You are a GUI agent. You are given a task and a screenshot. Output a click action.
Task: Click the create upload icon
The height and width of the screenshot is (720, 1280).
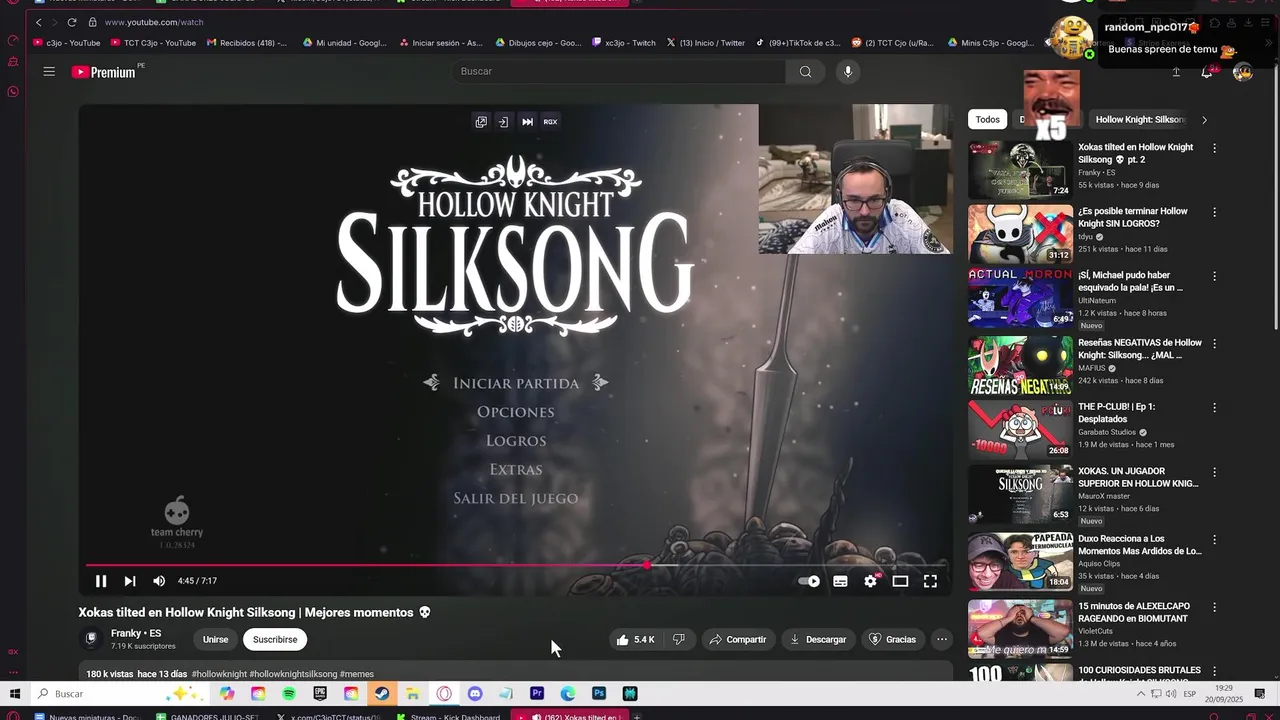pos(1176,72)
